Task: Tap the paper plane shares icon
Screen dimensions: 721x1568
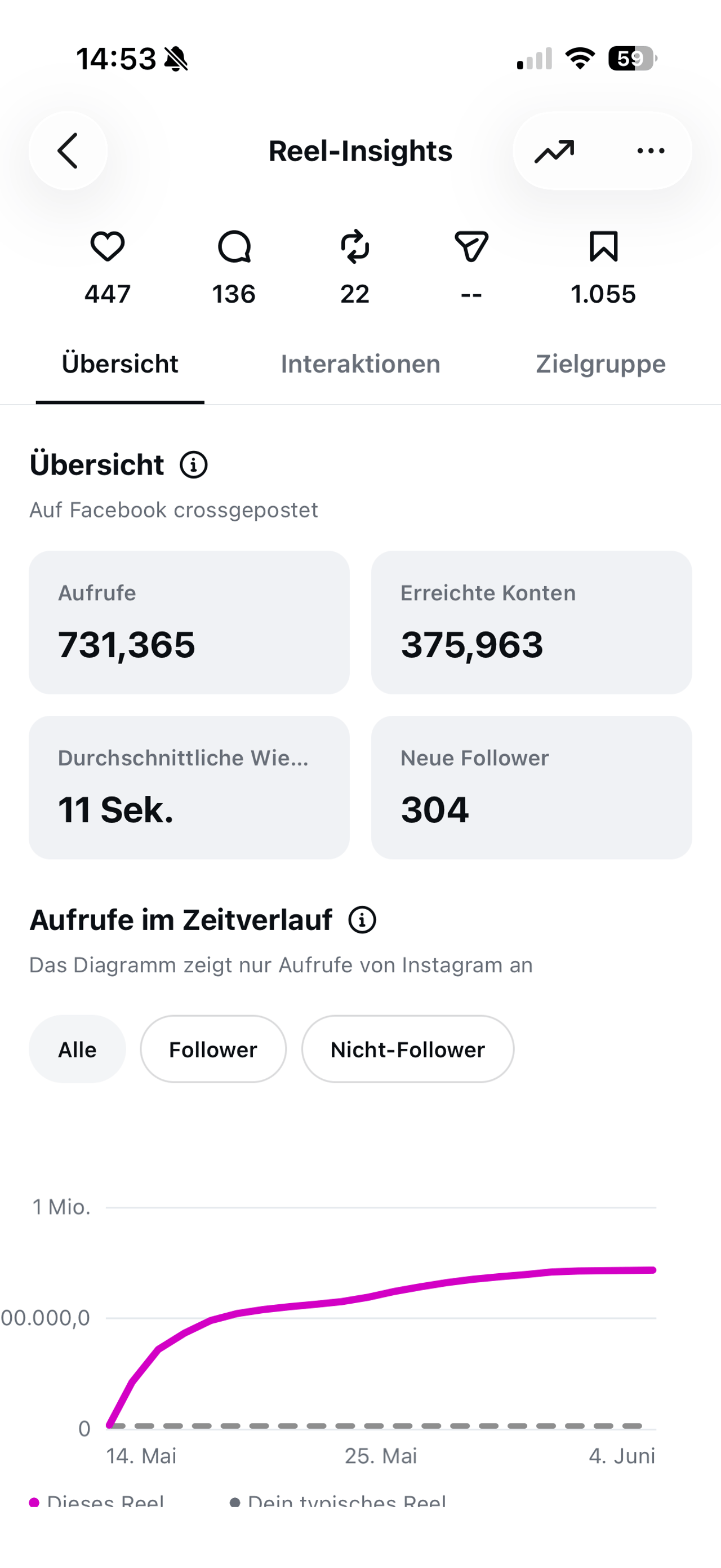Action: click(471, 246)
